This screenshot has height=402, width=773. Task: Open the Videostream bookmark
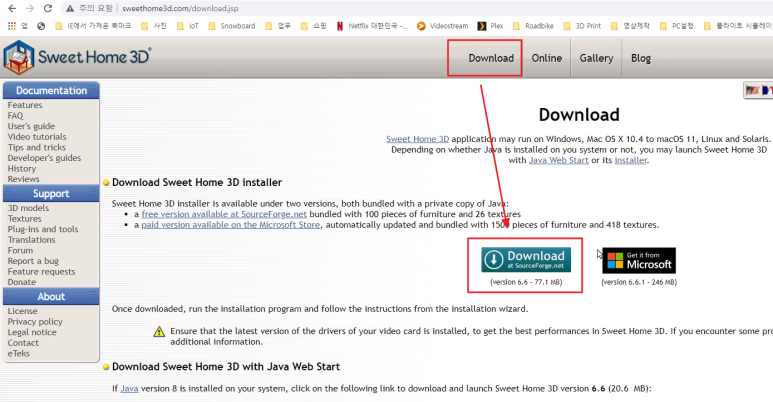(x=442, y=26)
